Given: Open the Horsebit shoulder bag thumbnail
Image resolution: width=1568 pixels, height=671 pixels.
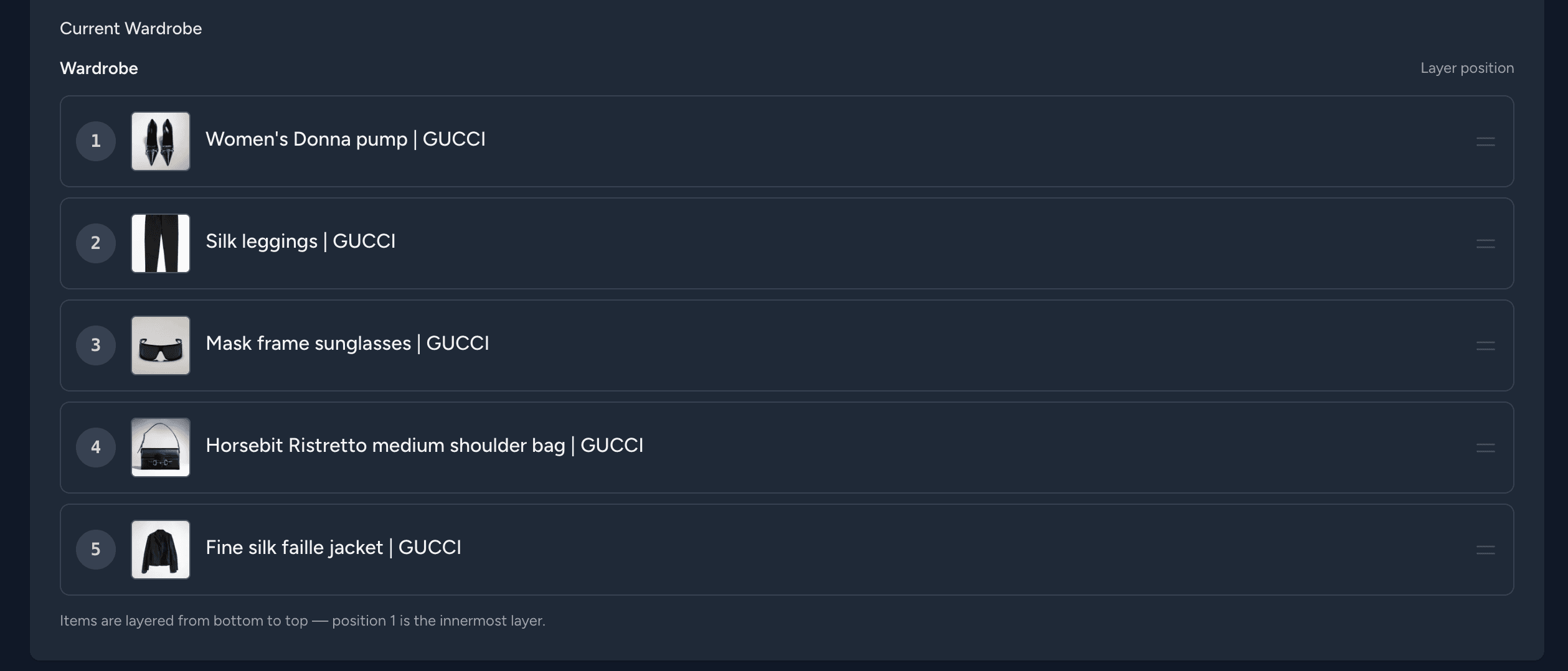Looking at the screenshot, I should pyautogui.click(x=161, y=448).
